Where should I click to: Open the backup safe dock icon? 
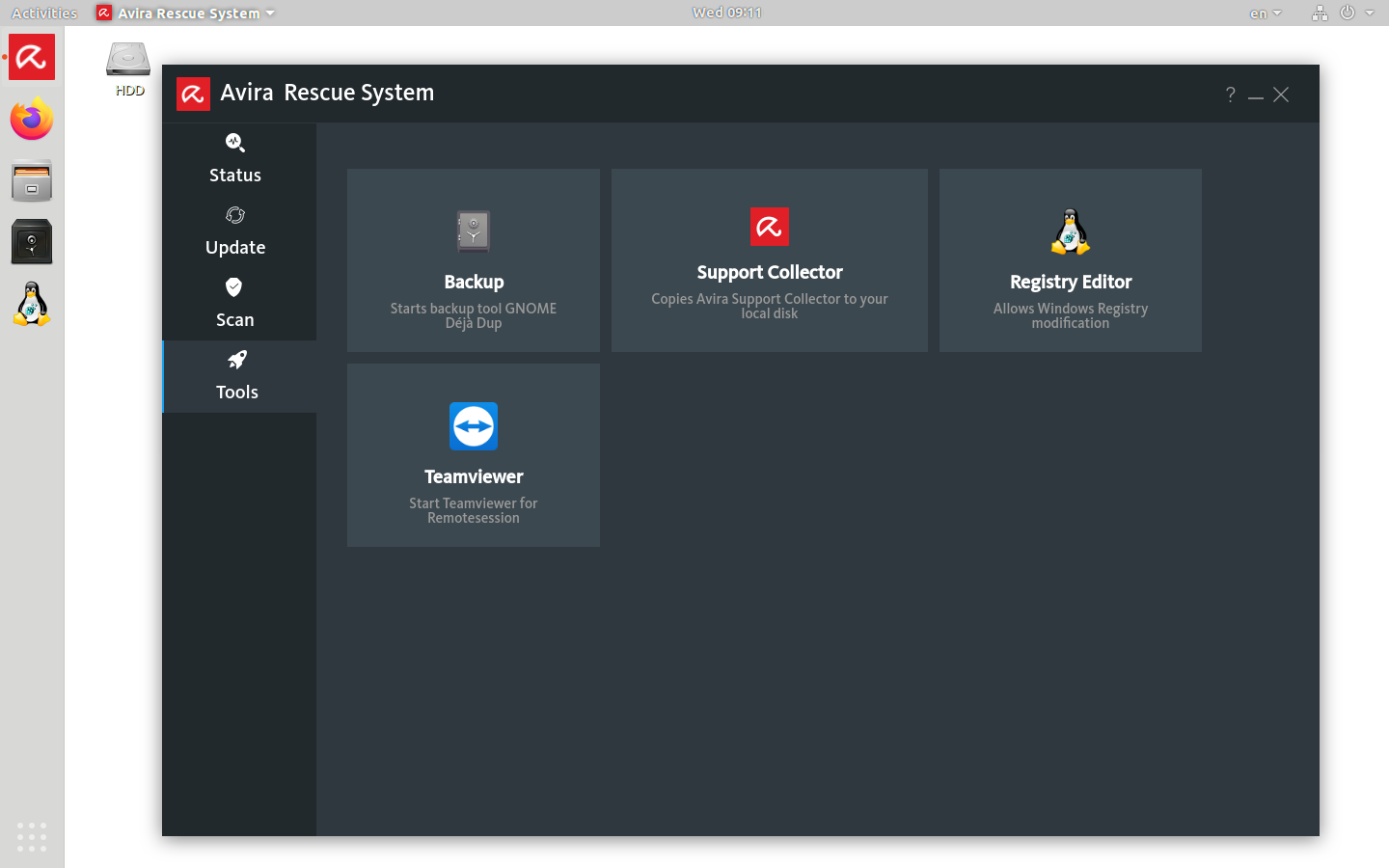click(32, 242)
